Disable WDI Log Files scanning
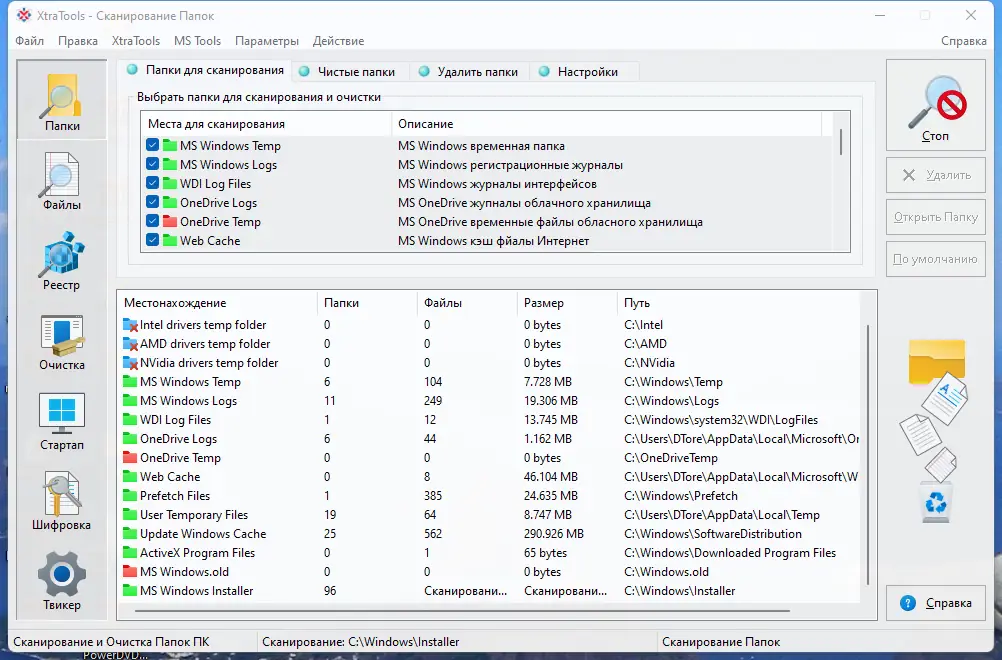Image resolution: width=1002 pixels, height=660 pixels. coord(153,183)
